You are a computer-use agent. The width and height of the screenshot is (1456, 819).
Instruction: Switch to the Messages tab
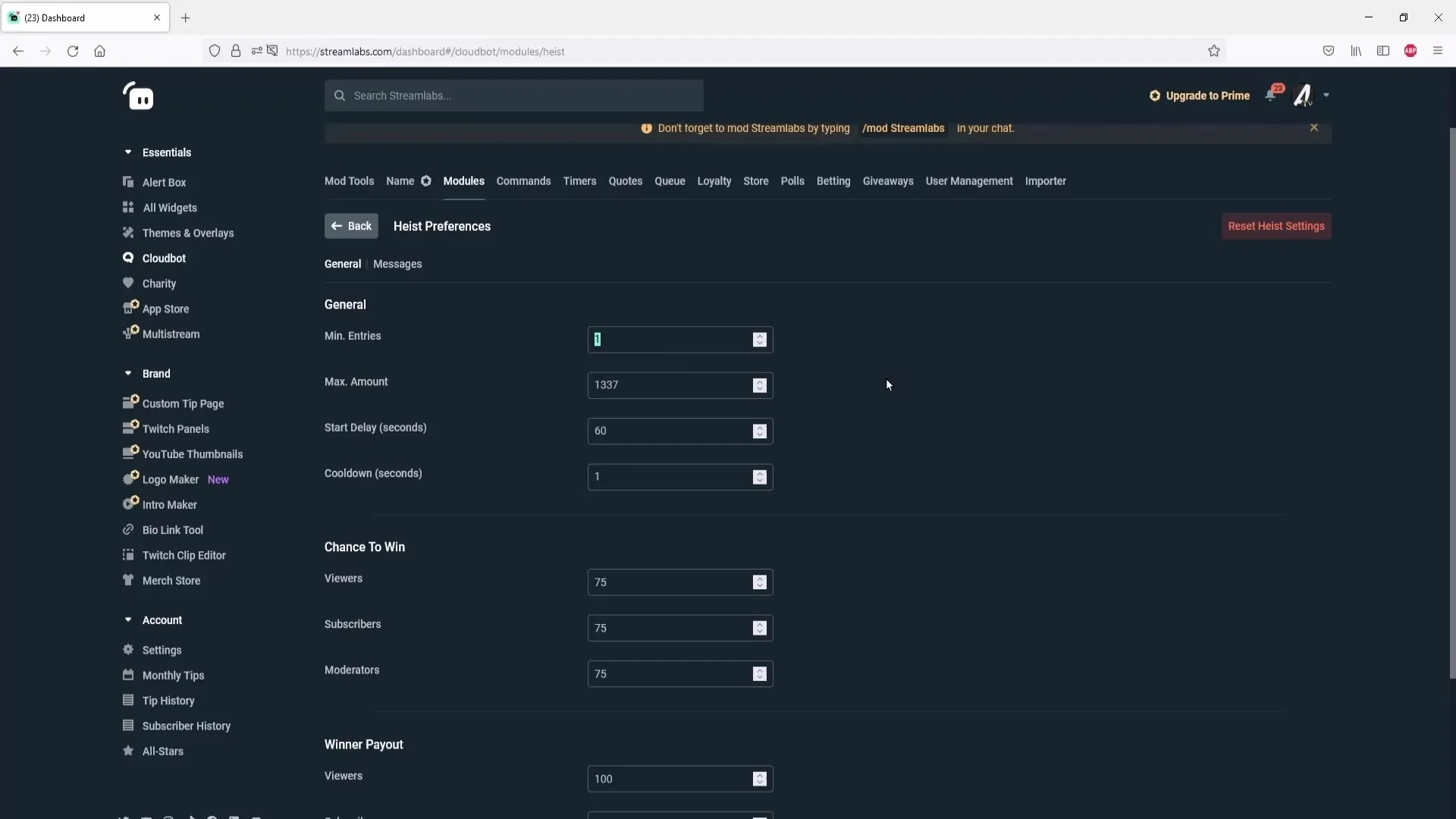(397, 264)
